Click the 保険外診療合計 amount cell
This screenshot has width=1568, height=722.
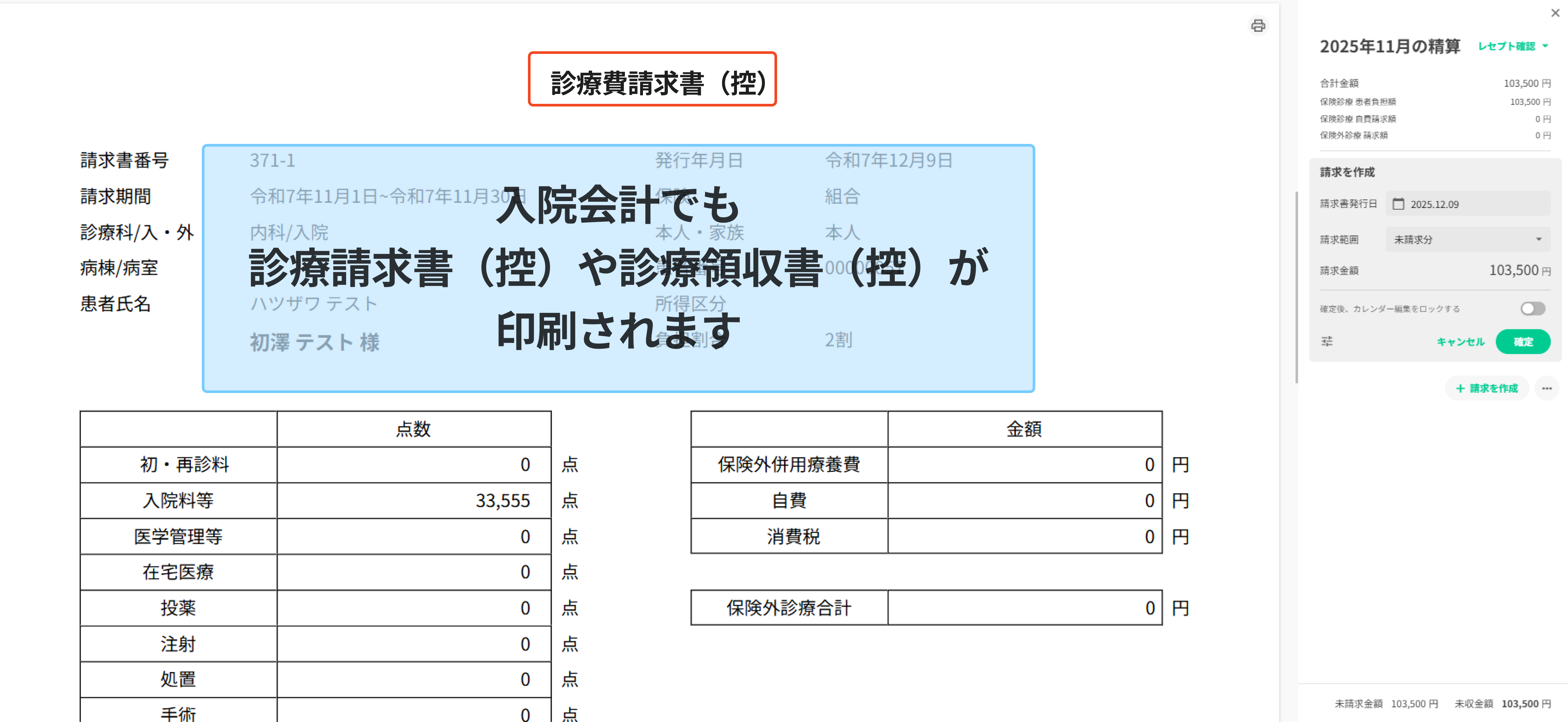pos(1024,608)
